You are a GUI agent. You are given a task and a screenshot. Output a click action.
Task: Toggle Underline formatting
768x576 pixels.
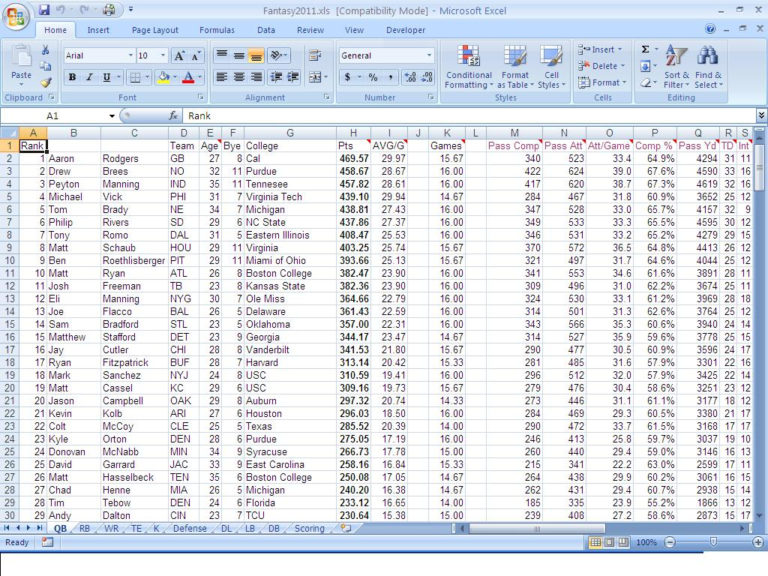coord(107,77)
